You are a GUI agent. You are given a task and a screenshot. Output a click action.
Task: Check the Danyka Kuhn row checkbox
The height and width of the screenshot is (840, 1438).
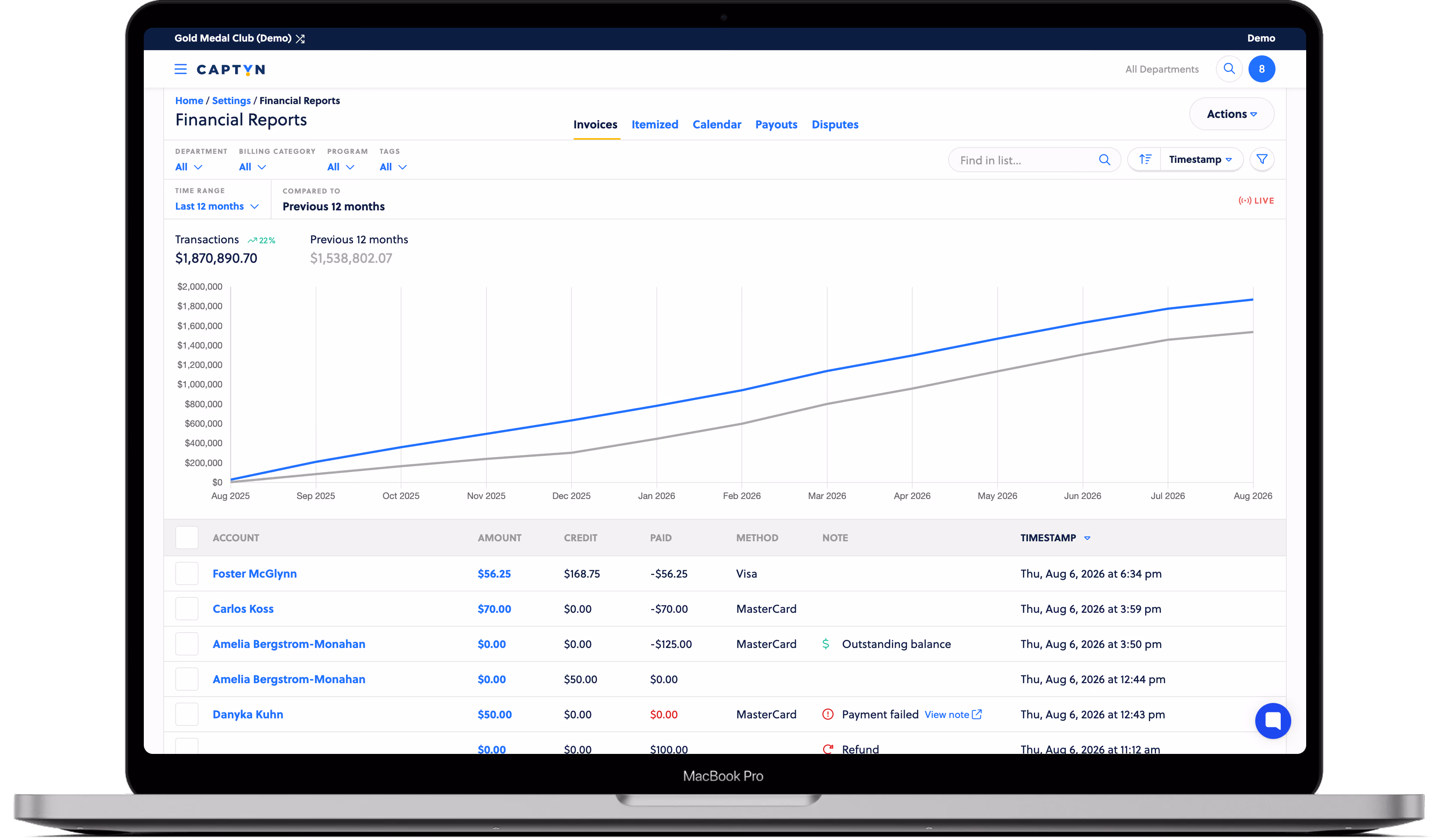[x=186, y=715]
